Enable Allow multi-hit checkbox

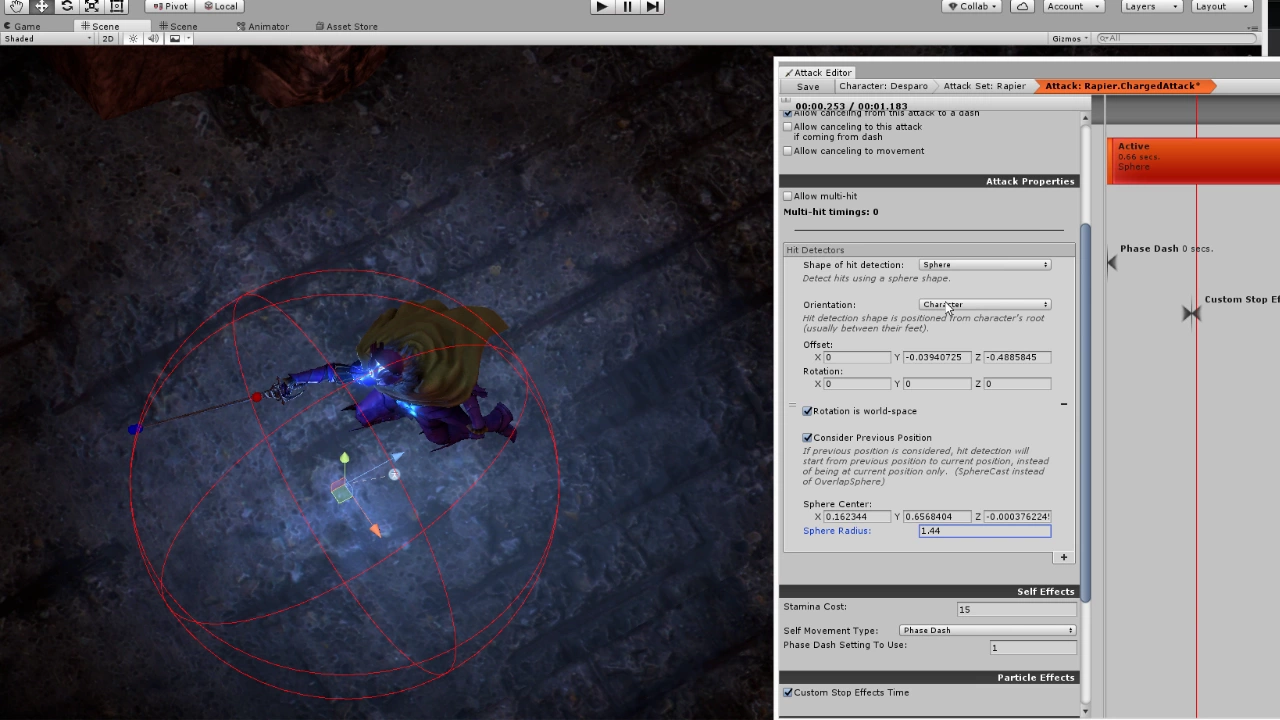click(788, 196)
